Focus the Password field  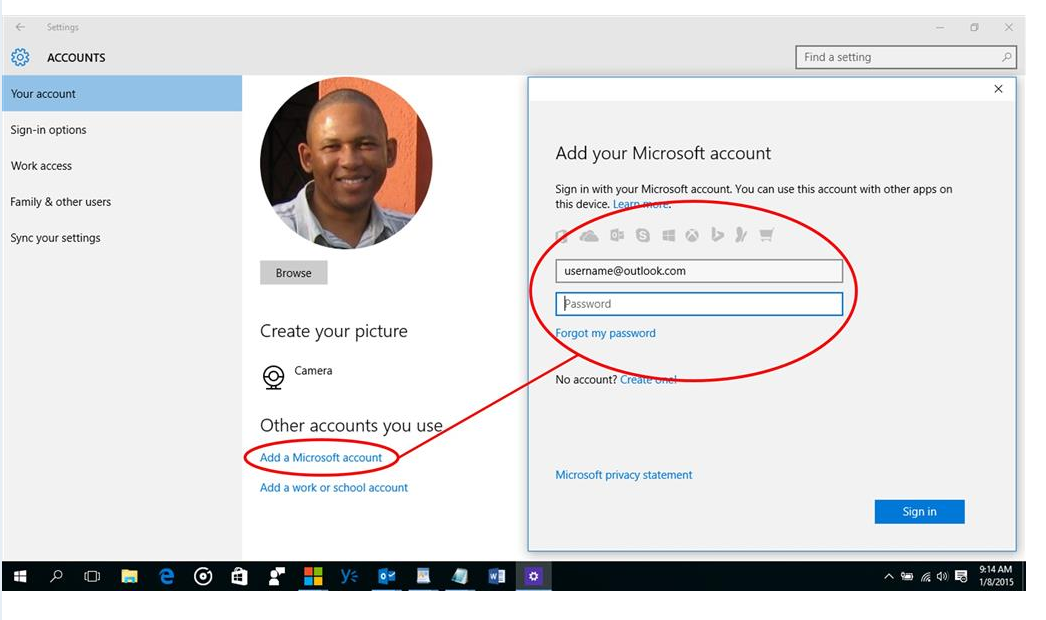699,304
